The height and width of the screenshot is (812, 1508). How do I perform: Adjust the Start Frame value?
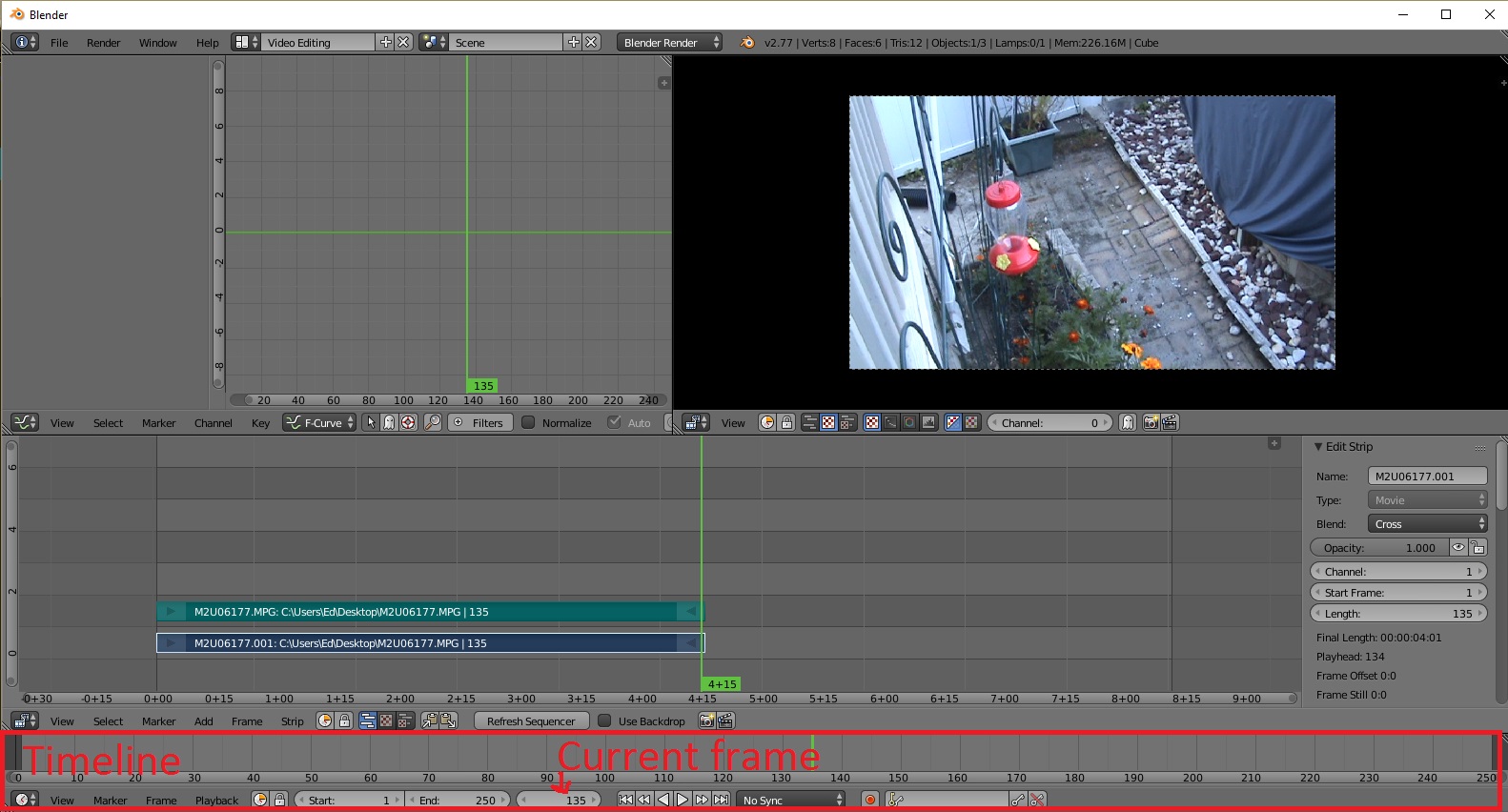click(x=1398, y=592)
